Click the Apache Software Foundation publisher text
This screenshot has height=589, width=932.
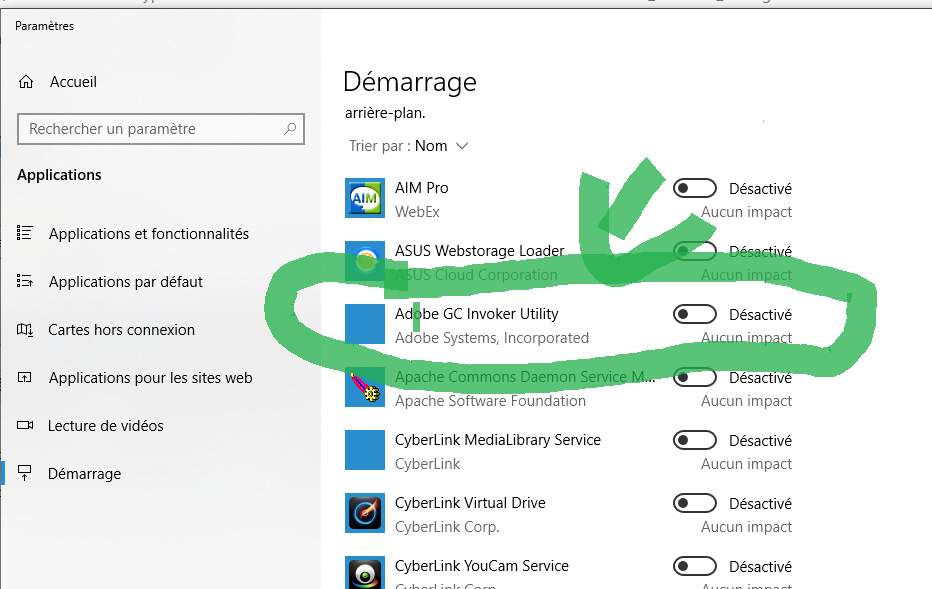[x=490, y=401]
